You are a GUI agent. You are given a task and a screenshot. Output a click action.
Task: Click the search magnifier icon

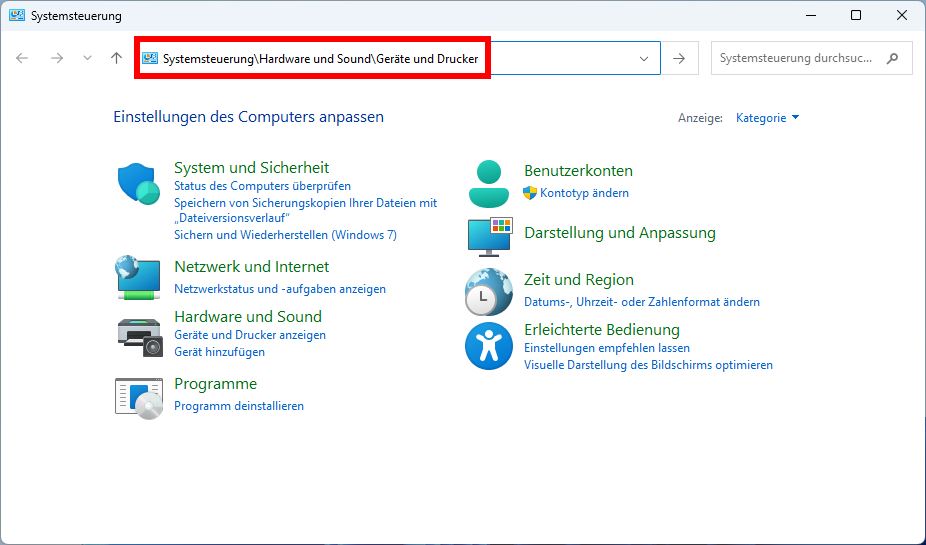892,58
